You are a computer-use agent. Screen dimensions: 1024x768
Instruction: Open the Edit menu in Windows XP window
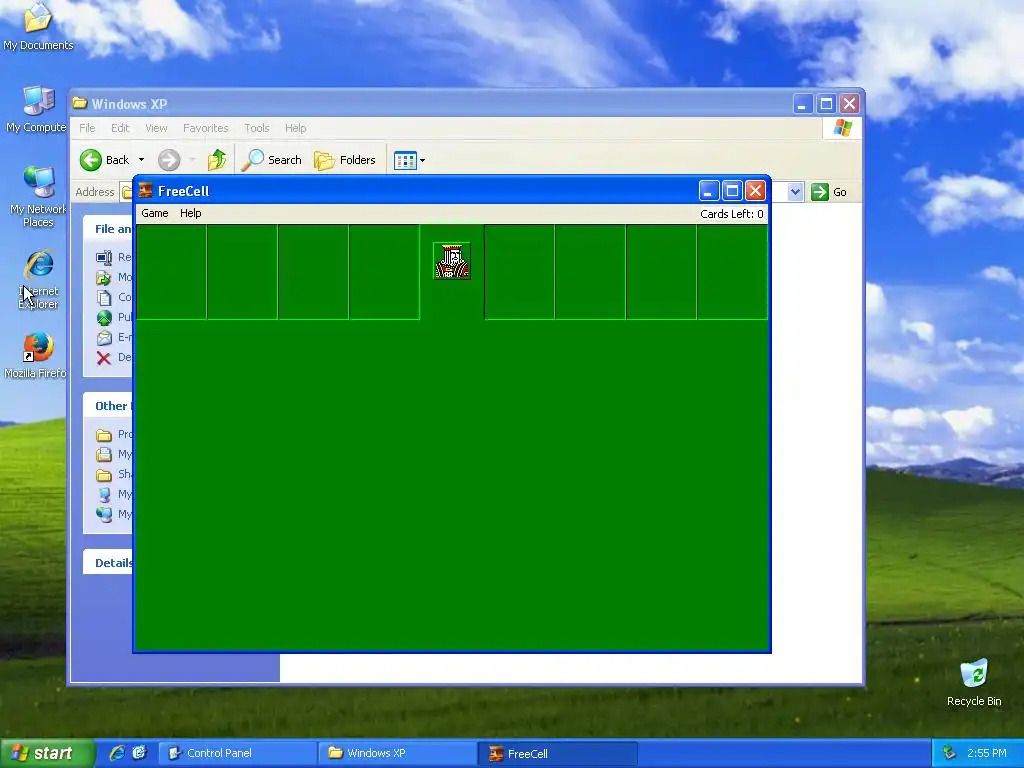click(x=120, y=128)
